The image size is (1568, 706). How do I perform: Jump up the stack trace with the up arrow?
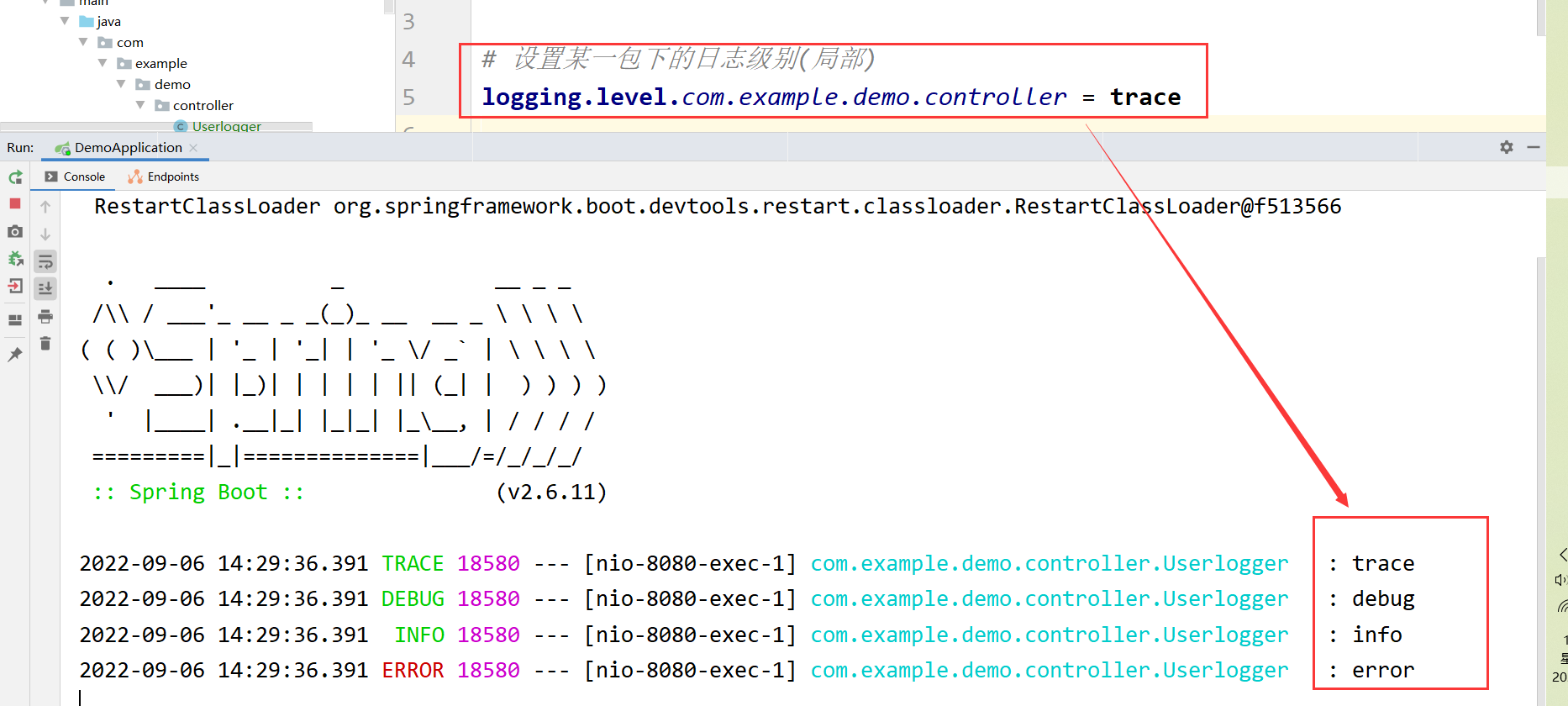(x=45, y=206)
